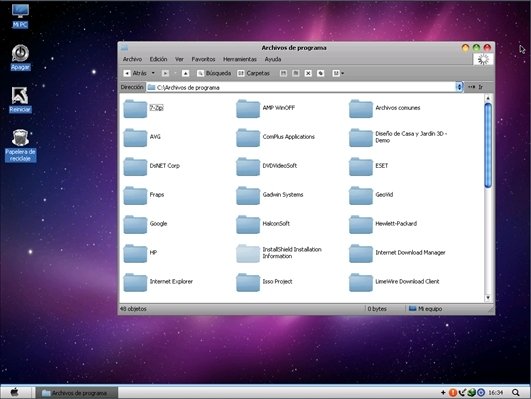The width and height of the screenshot is (531, 399).
Task: Click the Mi equipo status bar entry
Action: 425,309
